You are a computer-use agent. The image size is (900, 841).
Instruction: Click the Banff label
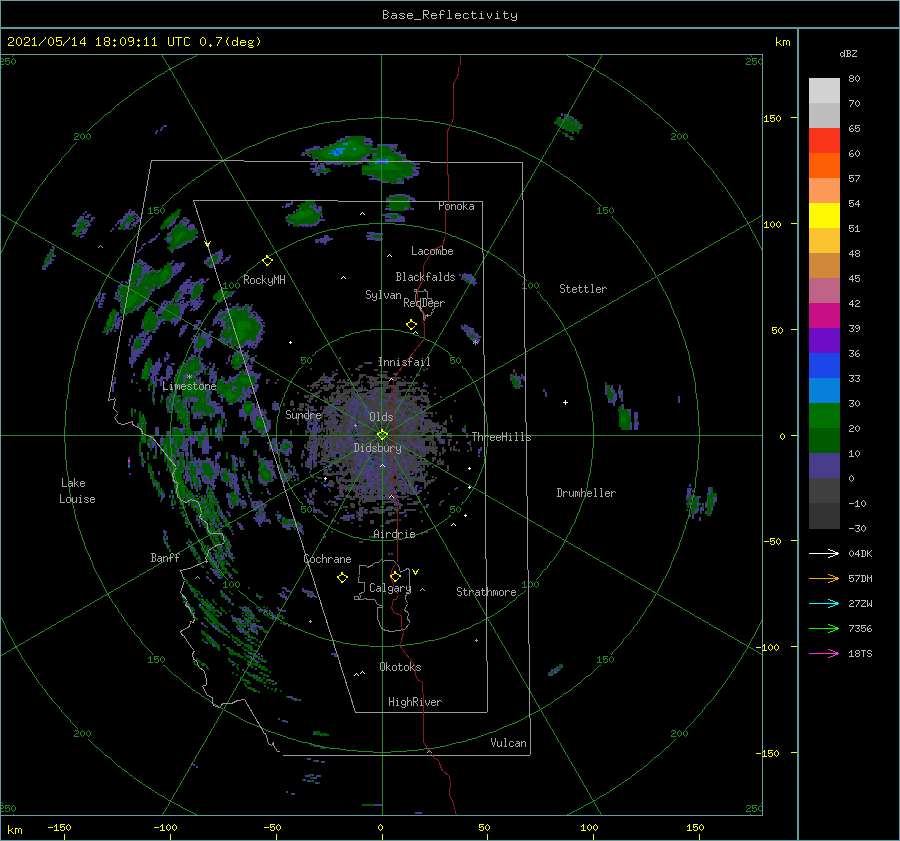click(x=165, y=557)
